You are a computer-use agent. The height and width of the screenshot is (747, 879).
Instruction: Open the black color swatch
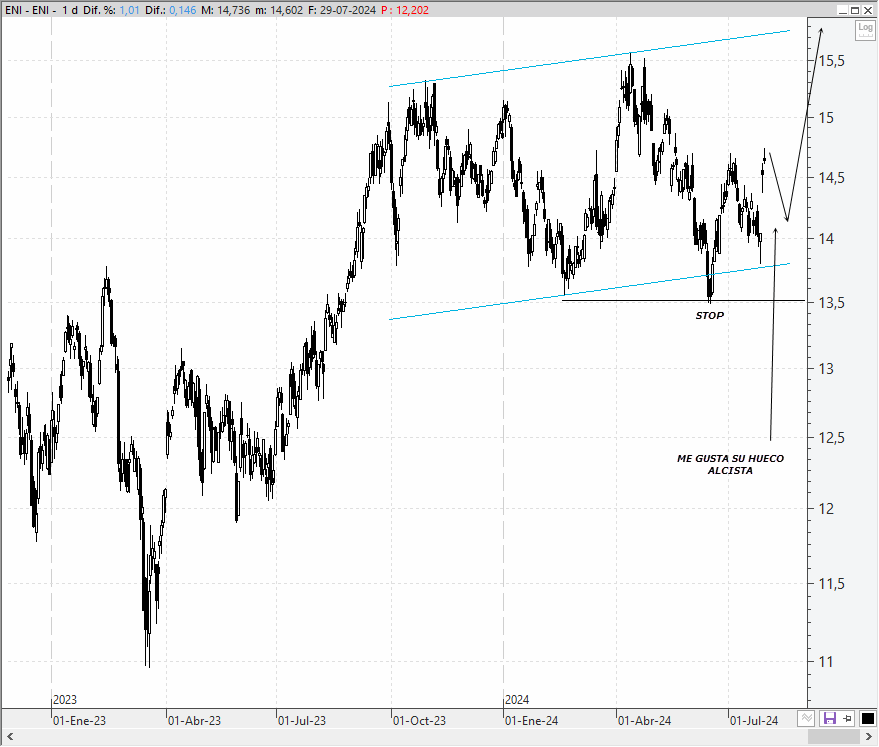pyautogui.click(x=868, y=718)
